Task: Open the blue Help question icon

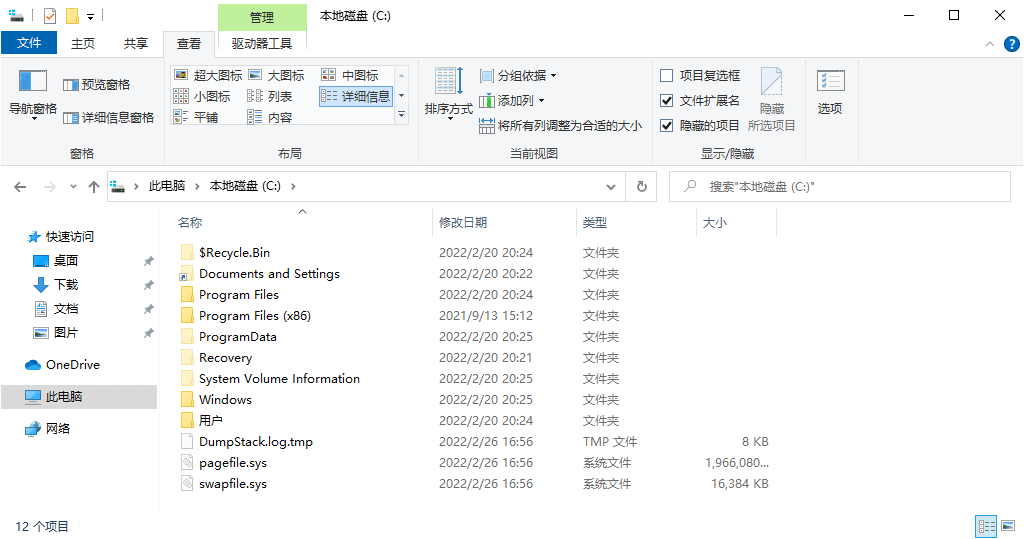Action: [1011, 44]
